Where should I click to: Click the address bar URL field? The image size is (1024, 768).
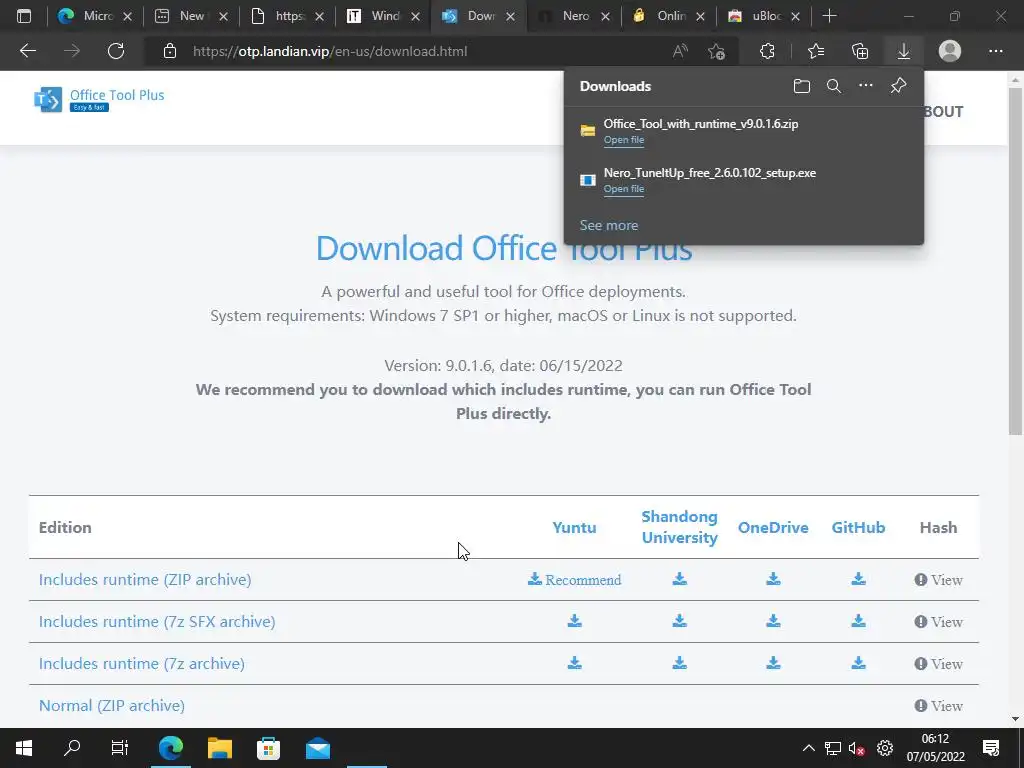[x=418, y=51]
